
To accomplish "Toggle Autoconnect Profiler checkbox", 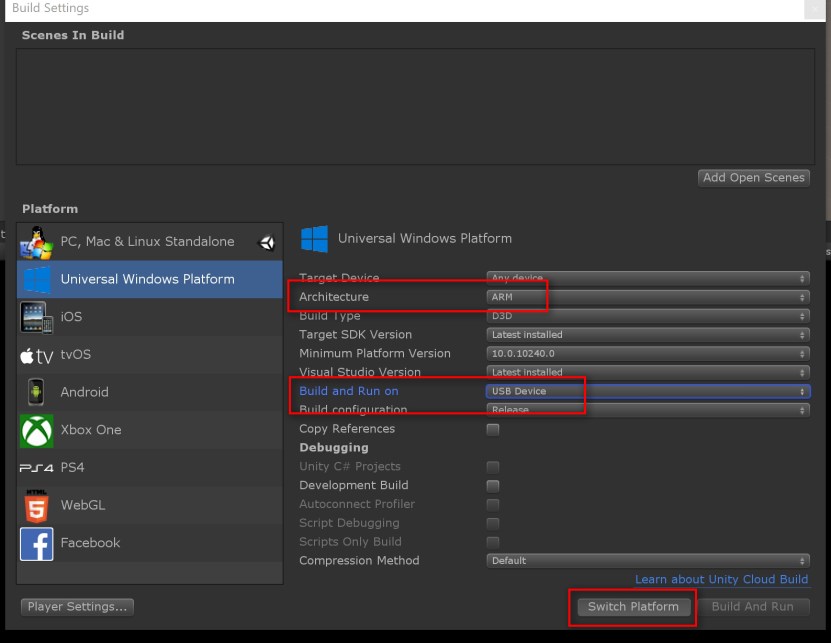I will coord(493,505).
